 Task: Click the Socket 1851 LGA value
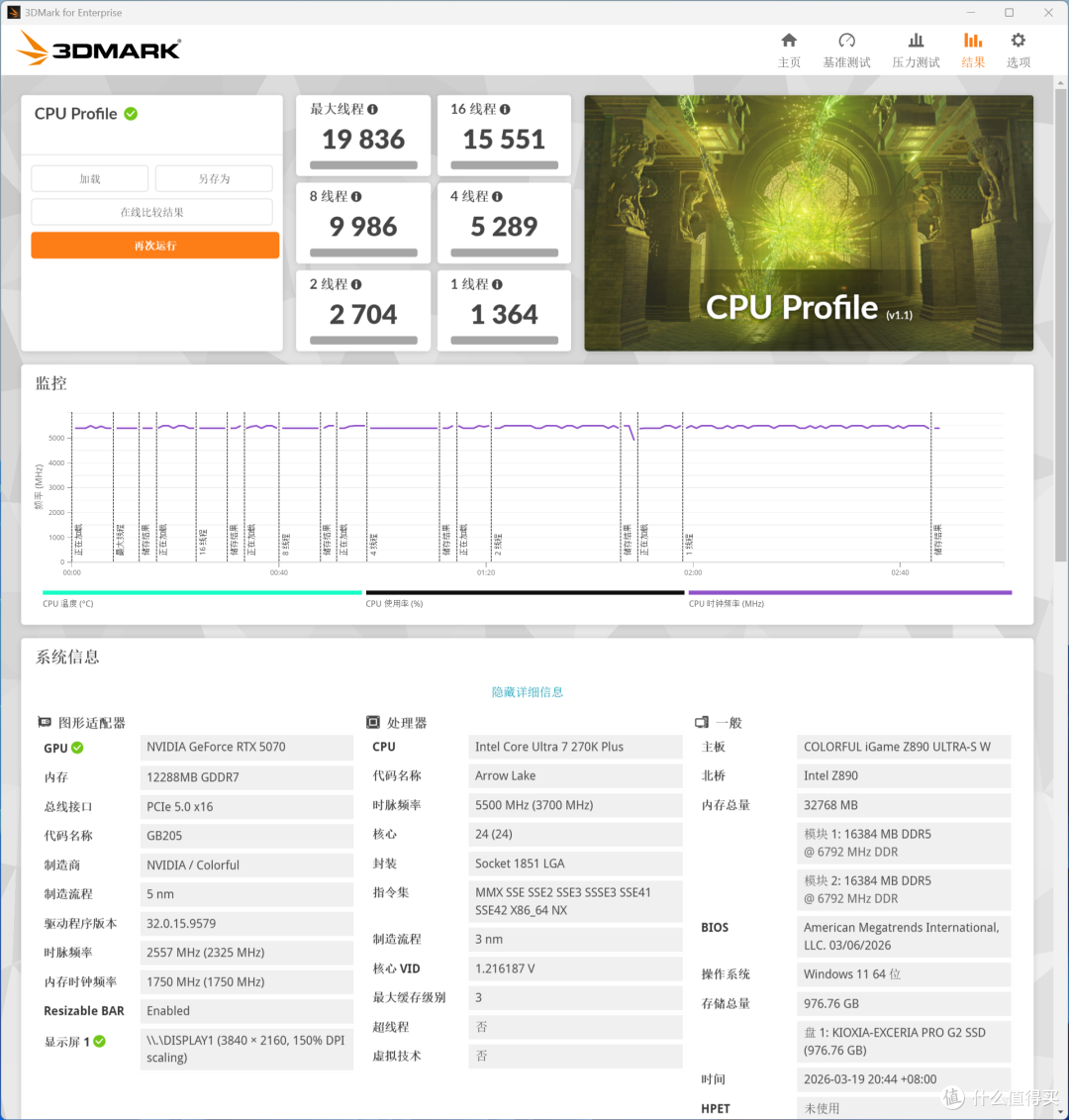[575, 864]
